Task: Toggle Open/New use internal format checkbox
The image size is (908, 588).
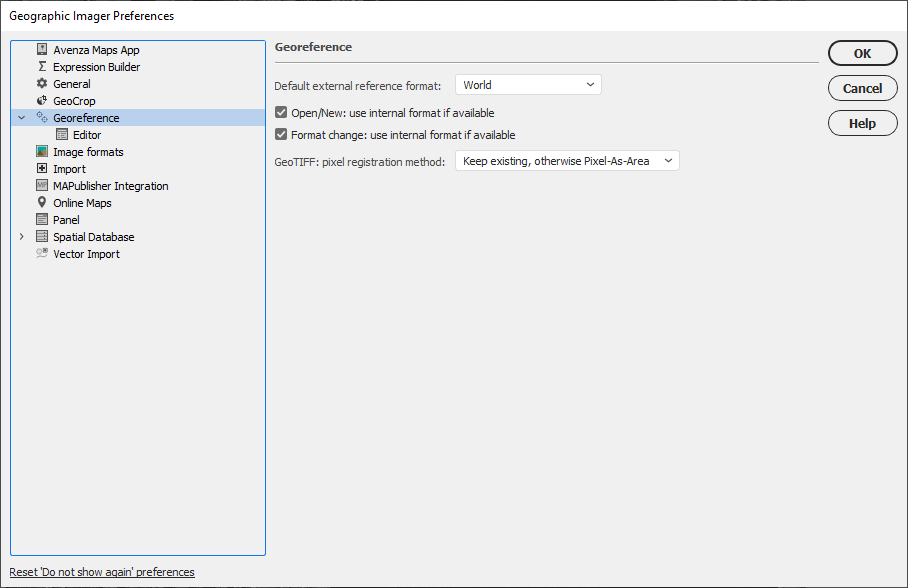Action: (x=281, y=112)
